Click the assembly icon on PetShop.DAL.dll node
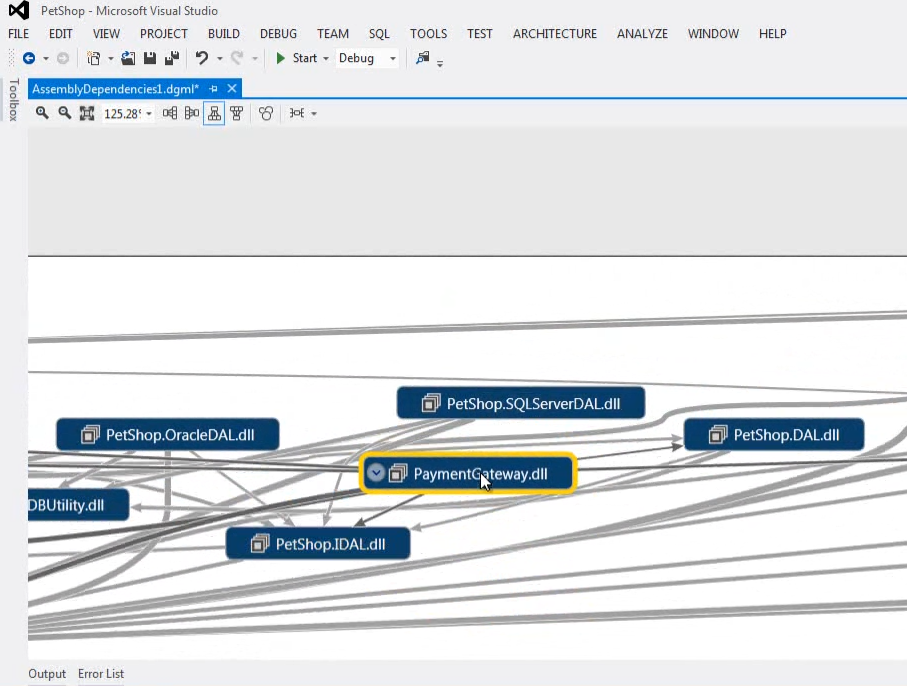Screen dimensions: 907x686 (718, 434)
